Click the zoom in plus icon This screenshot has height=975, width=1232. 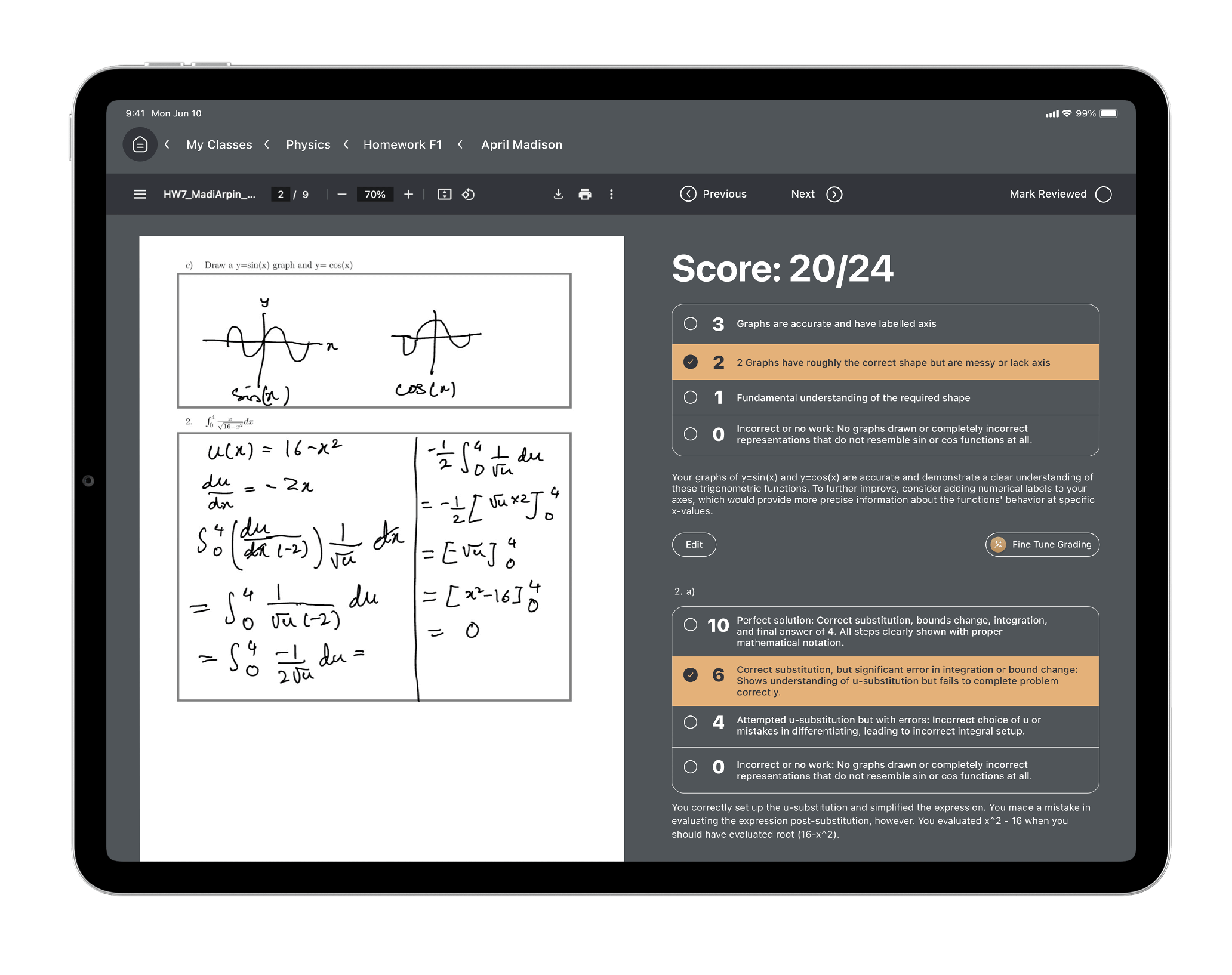tap(408, 194)
